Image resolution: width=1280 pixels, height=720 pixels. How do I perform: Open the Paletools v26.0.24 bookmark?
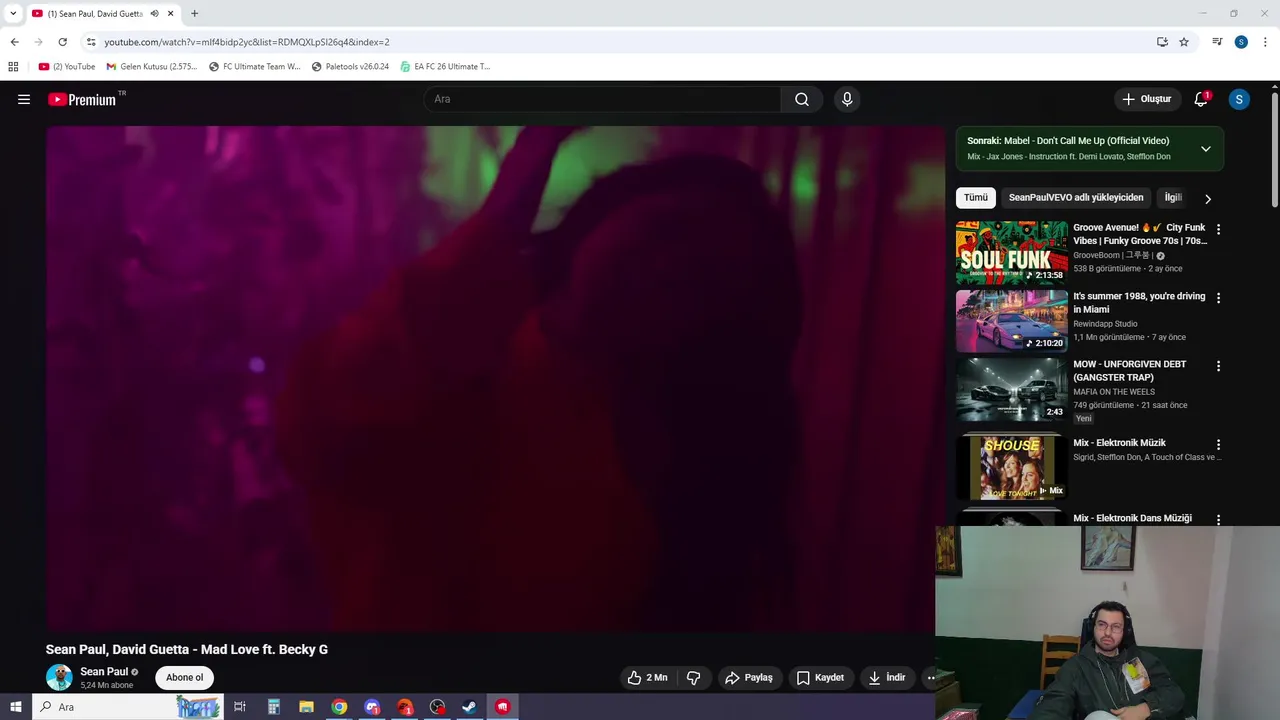350,67
